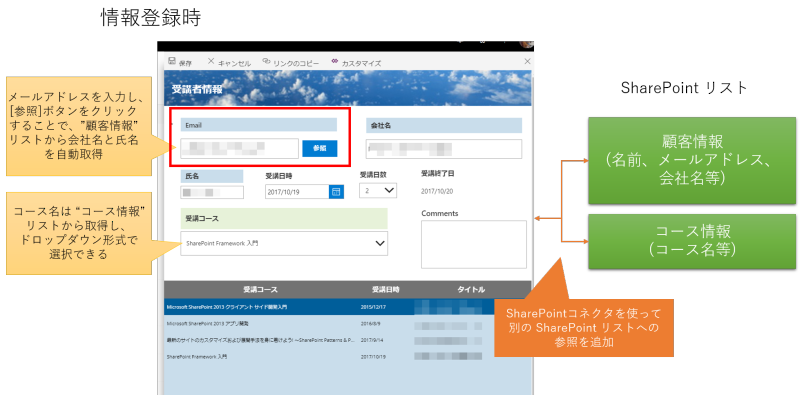This screenshot has height=395, width=800.
Task: Click the 氏名 text box
Action: (212, 192)
